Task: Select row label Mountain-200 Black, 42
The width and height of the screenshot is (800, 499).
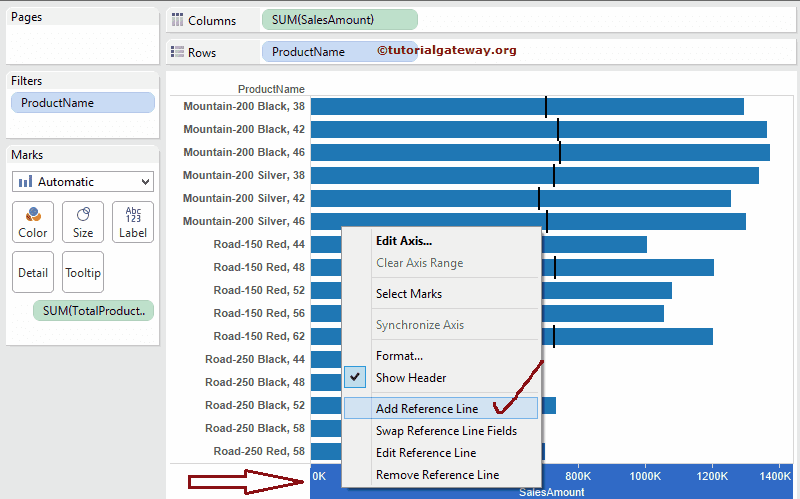Action: pyautogui.click(x=244, y=129)
